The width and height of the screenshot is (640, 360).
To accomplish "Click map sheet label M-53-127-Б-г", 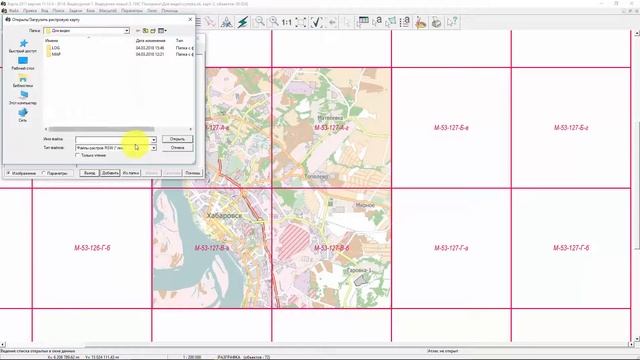I will [571, 128].
